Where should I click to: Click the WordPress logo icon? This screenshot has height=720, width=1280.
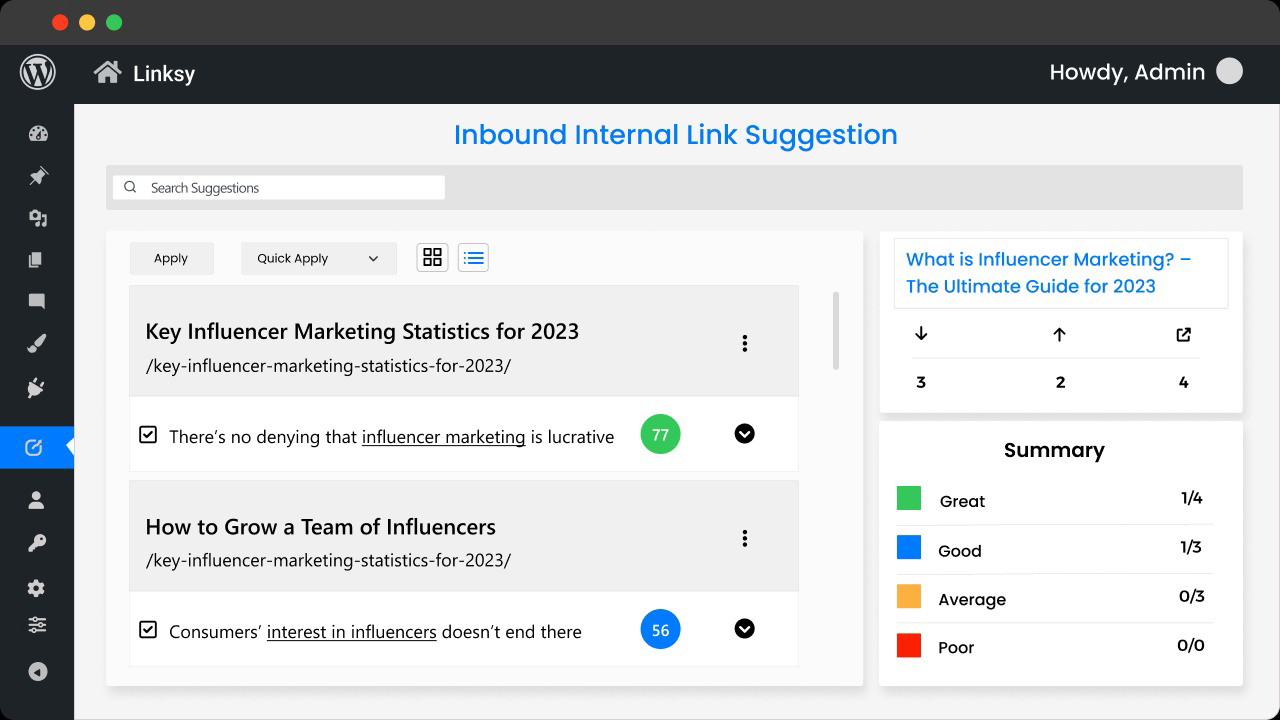pyautogui.click(x=37, y=73)
